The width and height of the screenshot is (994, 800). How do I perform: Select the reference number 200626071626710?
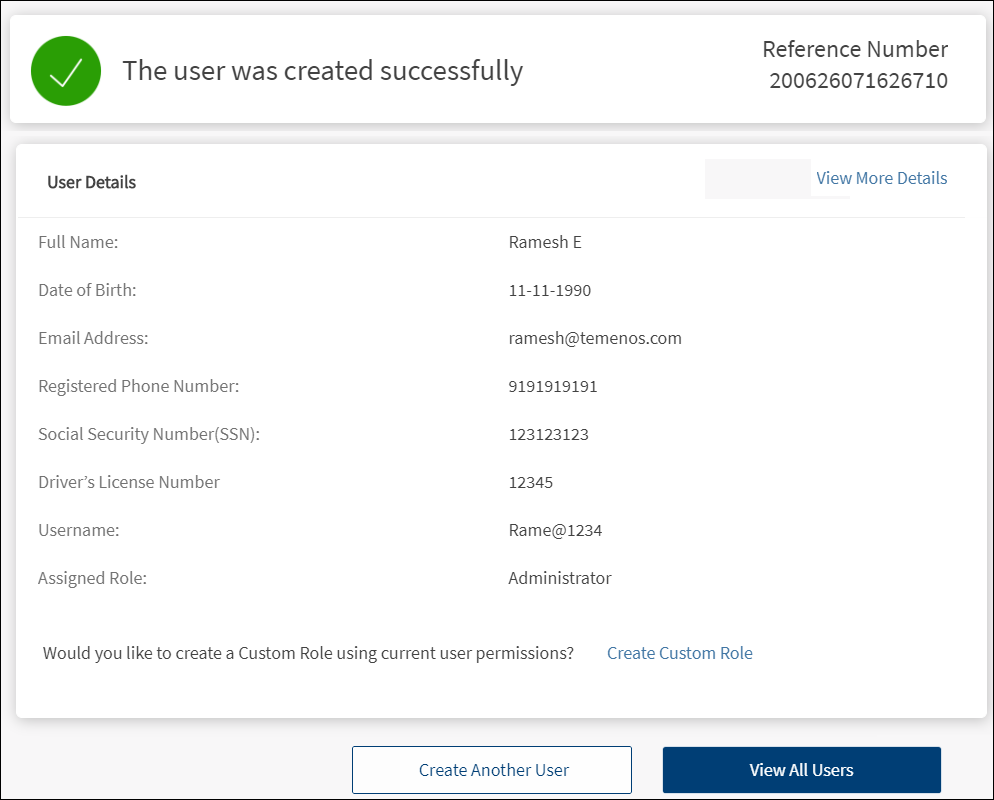tap(858, 81)
